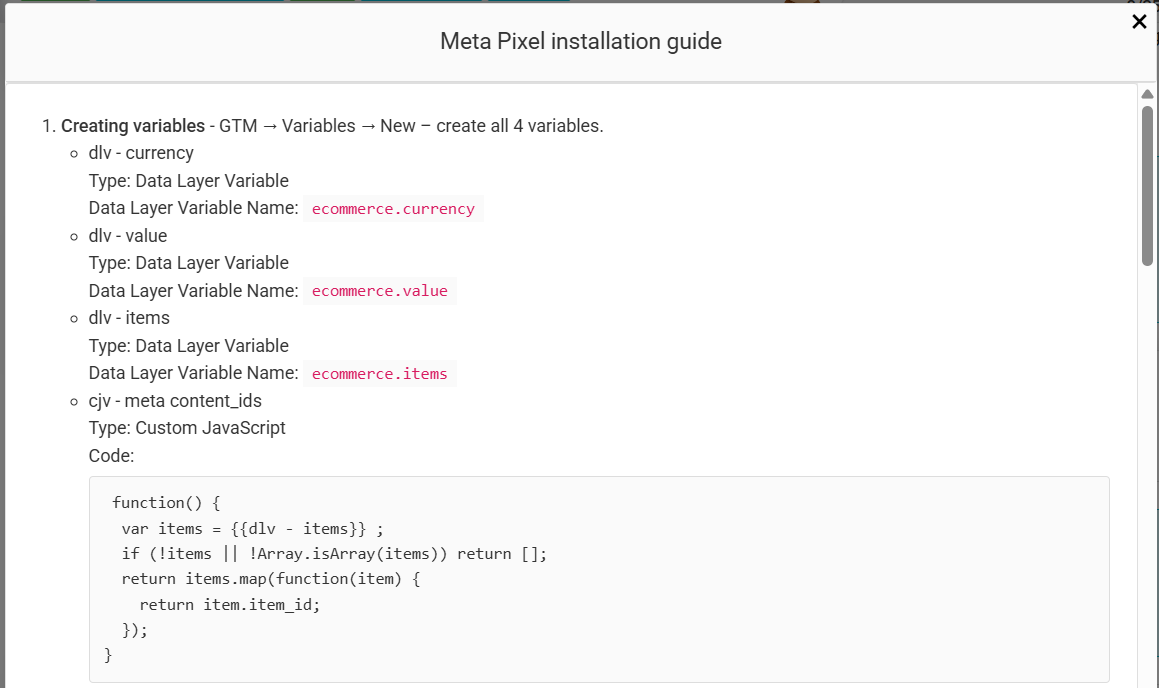The height and width of the screenshot is (688, 1159).
Task: Click the 'dlv - items' list item
Action: tap(129, 318)
